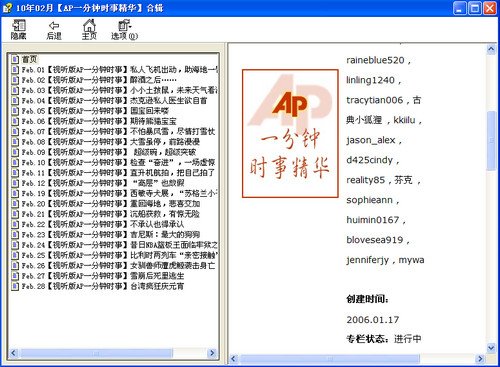
Task: Open Feb. 03 topic about 小小土拨鼠
Action: [x=119, y=90]
